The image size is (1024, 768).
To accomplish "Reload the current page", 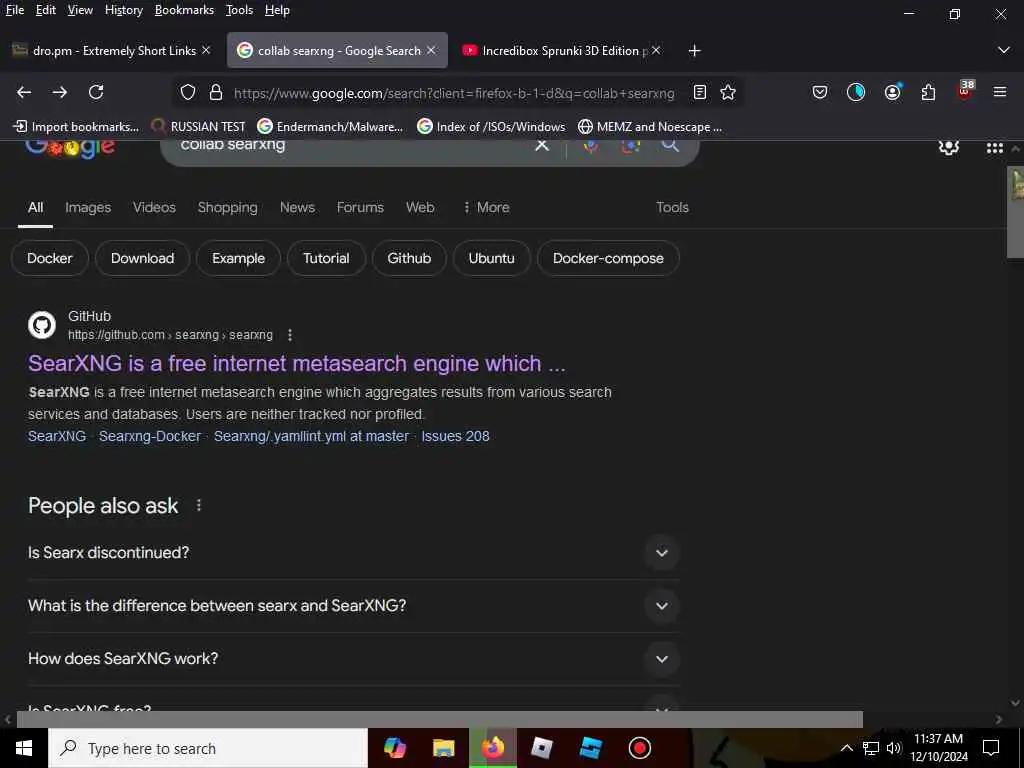I will click(96, 93).
